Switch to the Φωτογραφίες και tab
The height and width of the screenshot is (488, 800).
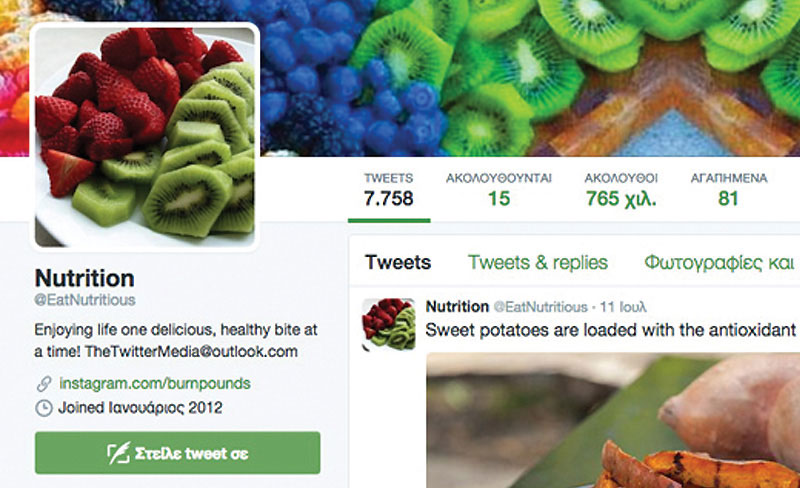pos(719,263)
